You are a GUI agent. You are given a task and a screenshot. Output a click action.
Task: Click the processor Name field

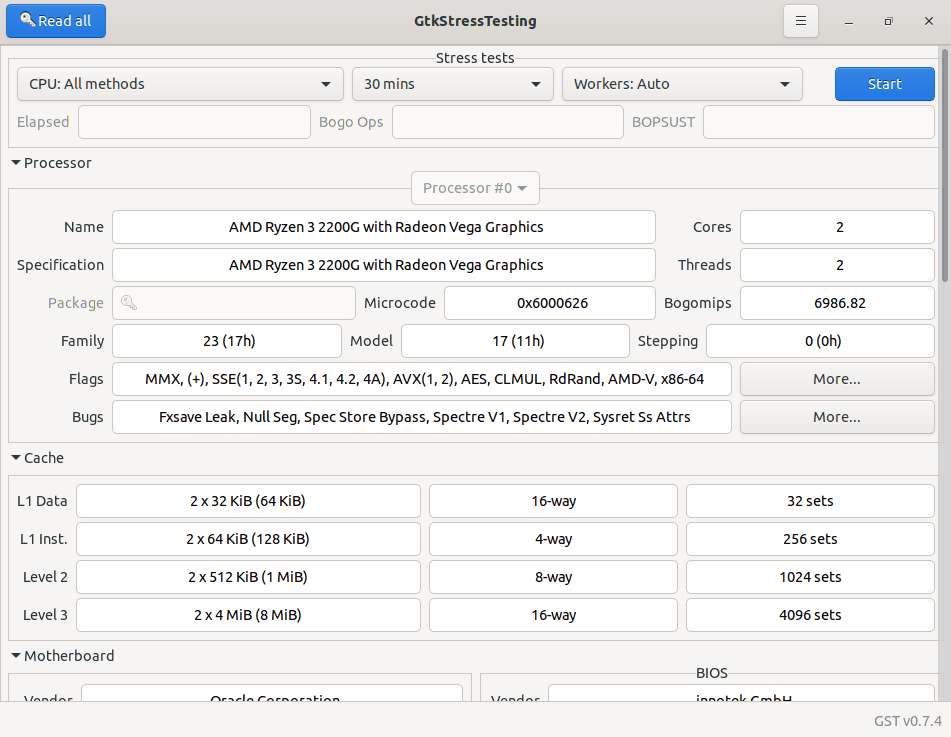384,227
